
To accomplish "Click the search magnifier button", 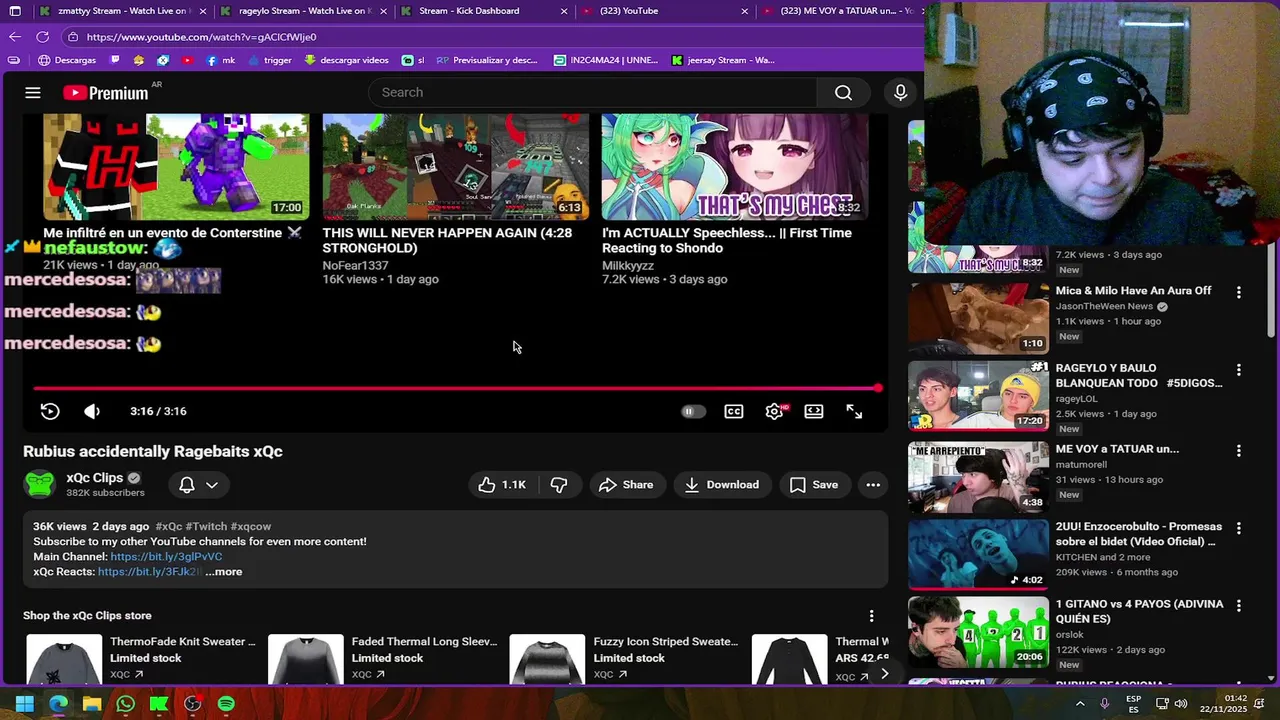I will (x=843, y=92).
